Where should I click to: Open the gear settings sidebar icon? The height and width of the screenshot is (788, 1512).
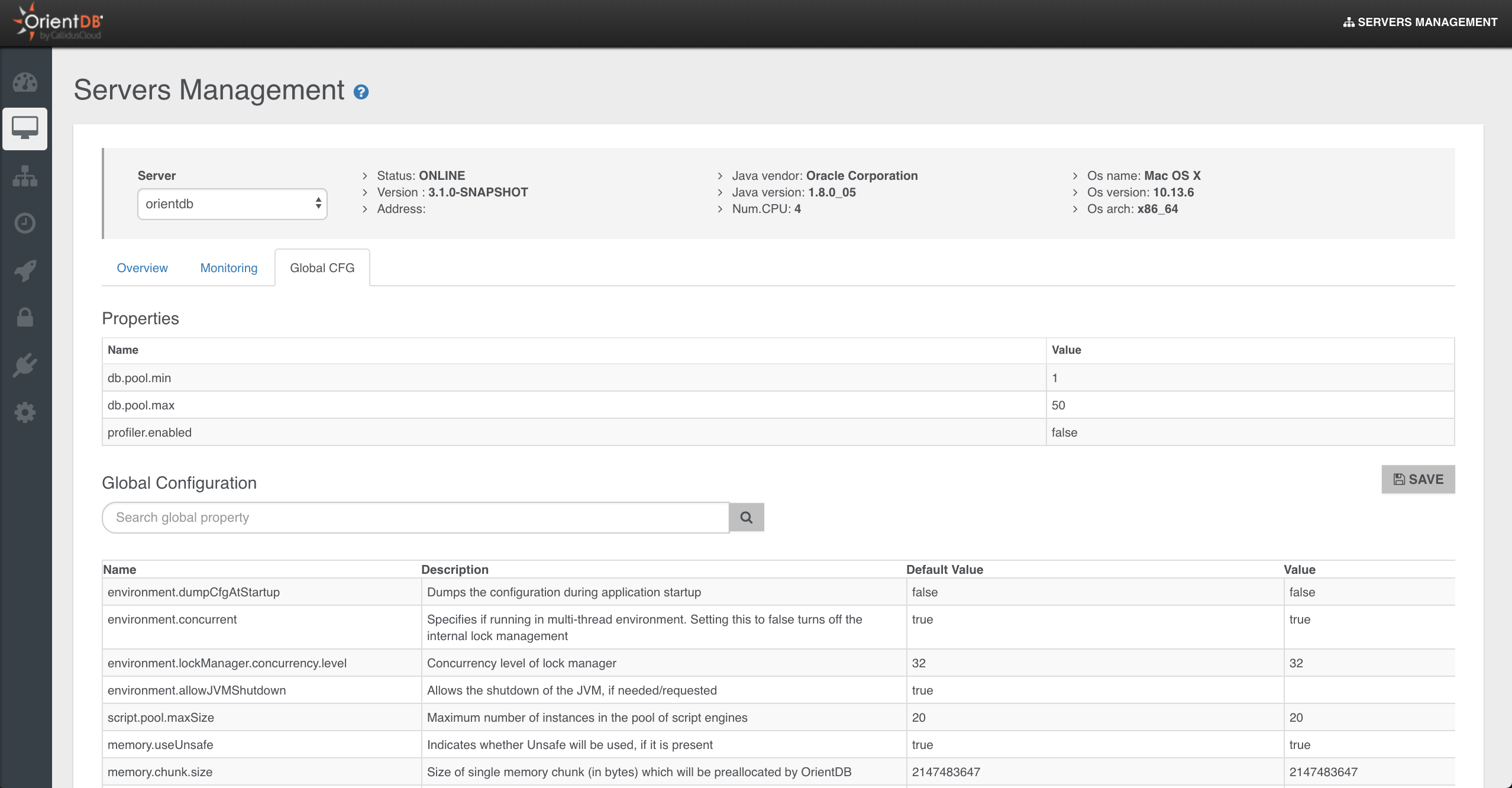(x=25, y=412)
